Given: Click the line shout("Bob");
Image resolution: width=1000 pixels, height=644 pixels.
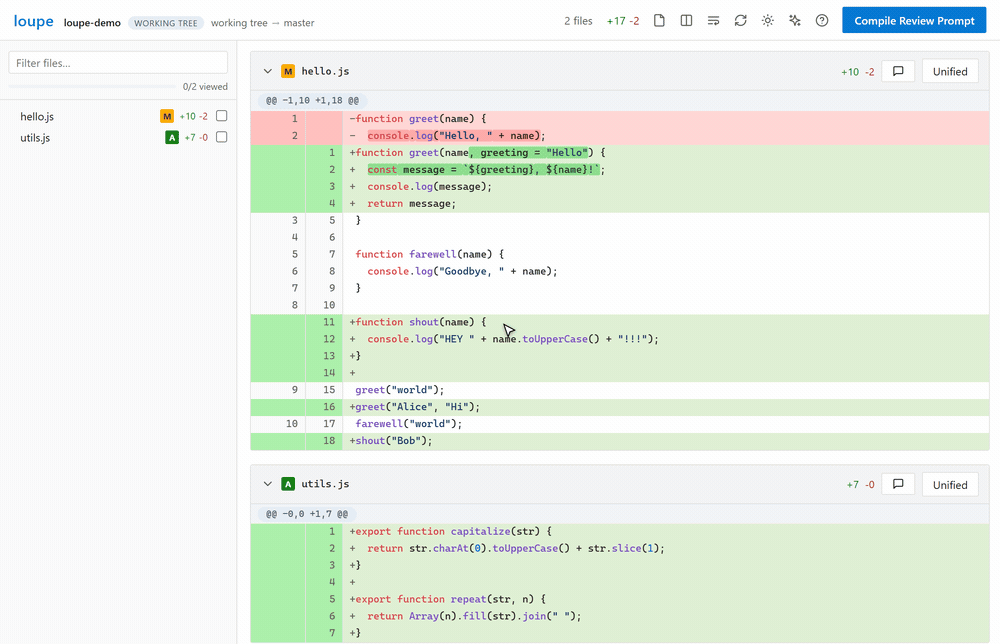Looking at the screenshot, I should point(620,441).
